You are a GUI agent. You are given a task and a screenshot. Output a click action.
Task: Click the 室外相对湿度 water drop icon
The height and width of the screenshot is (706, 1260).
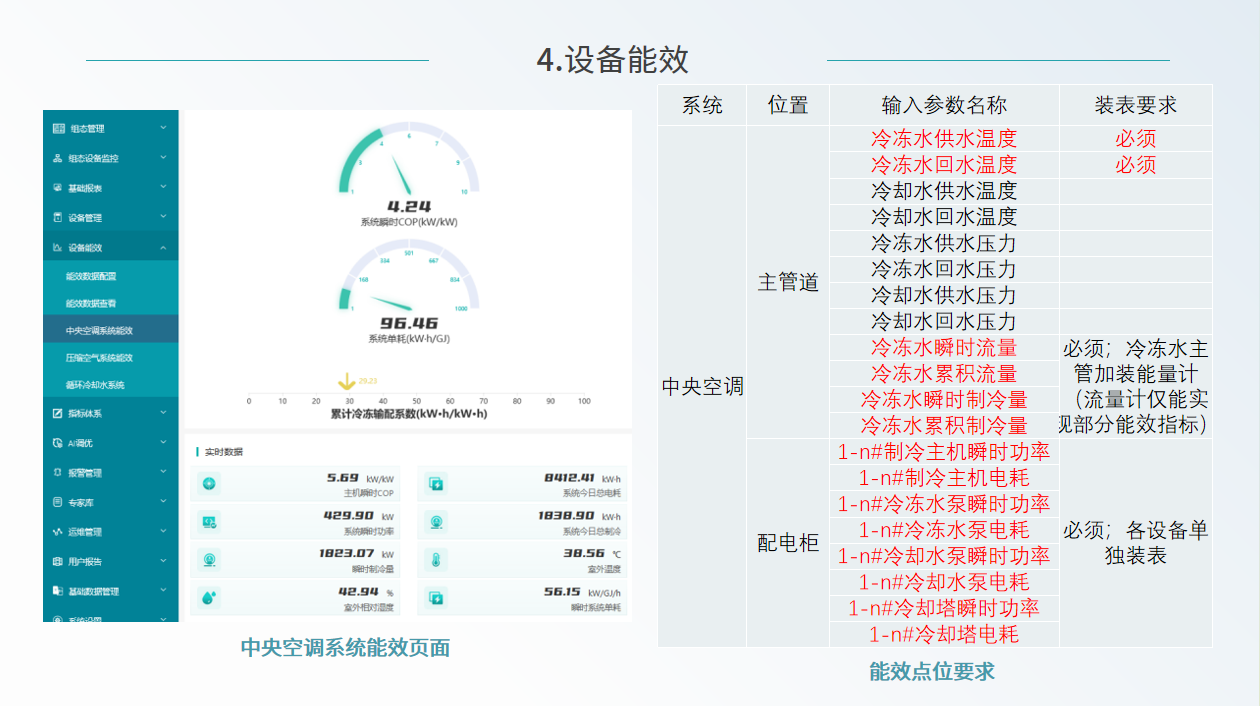209,597
